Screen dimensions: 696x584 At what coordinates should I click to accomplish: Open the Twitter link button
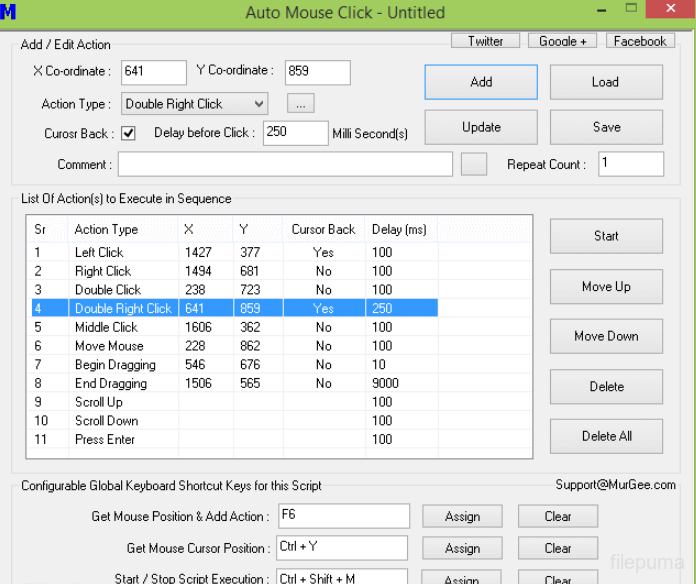click(x=485, y=41)
